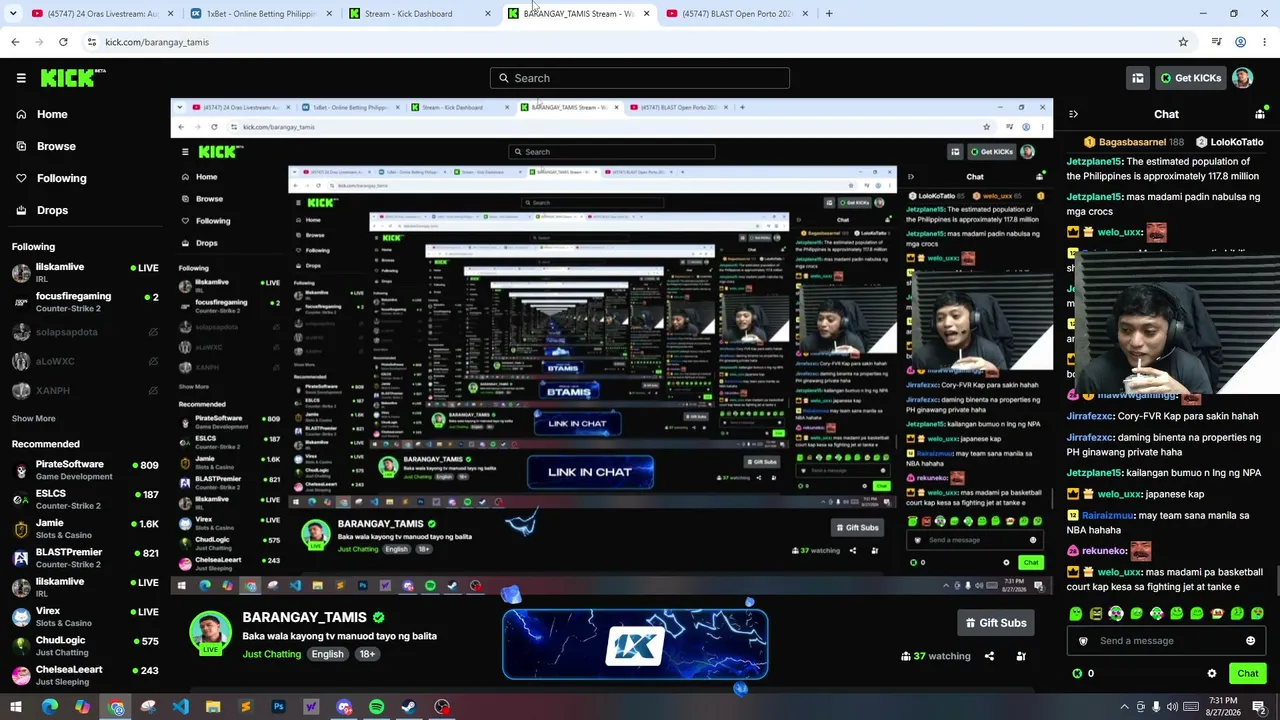Open Windows Start menu
The width and height of the screenshot is (1280, 720).
click(16, 707)
